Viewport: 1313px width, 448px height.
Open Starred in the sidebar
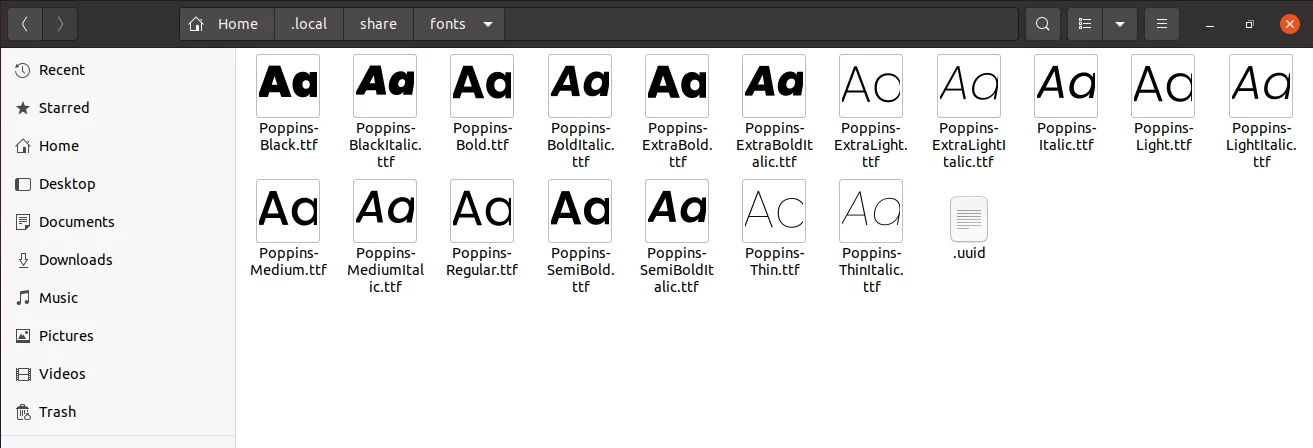point(118,108)
